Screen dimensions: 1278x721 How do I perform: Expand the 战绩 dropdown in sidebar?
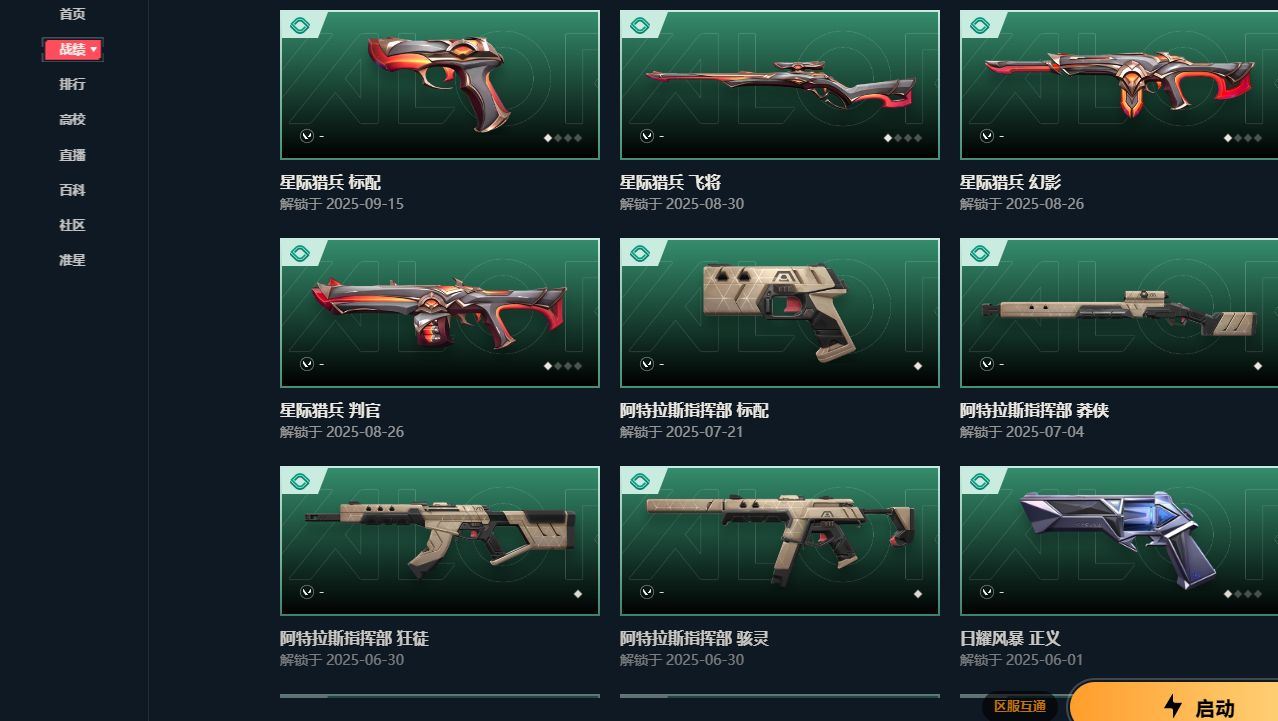pos(72,49)
